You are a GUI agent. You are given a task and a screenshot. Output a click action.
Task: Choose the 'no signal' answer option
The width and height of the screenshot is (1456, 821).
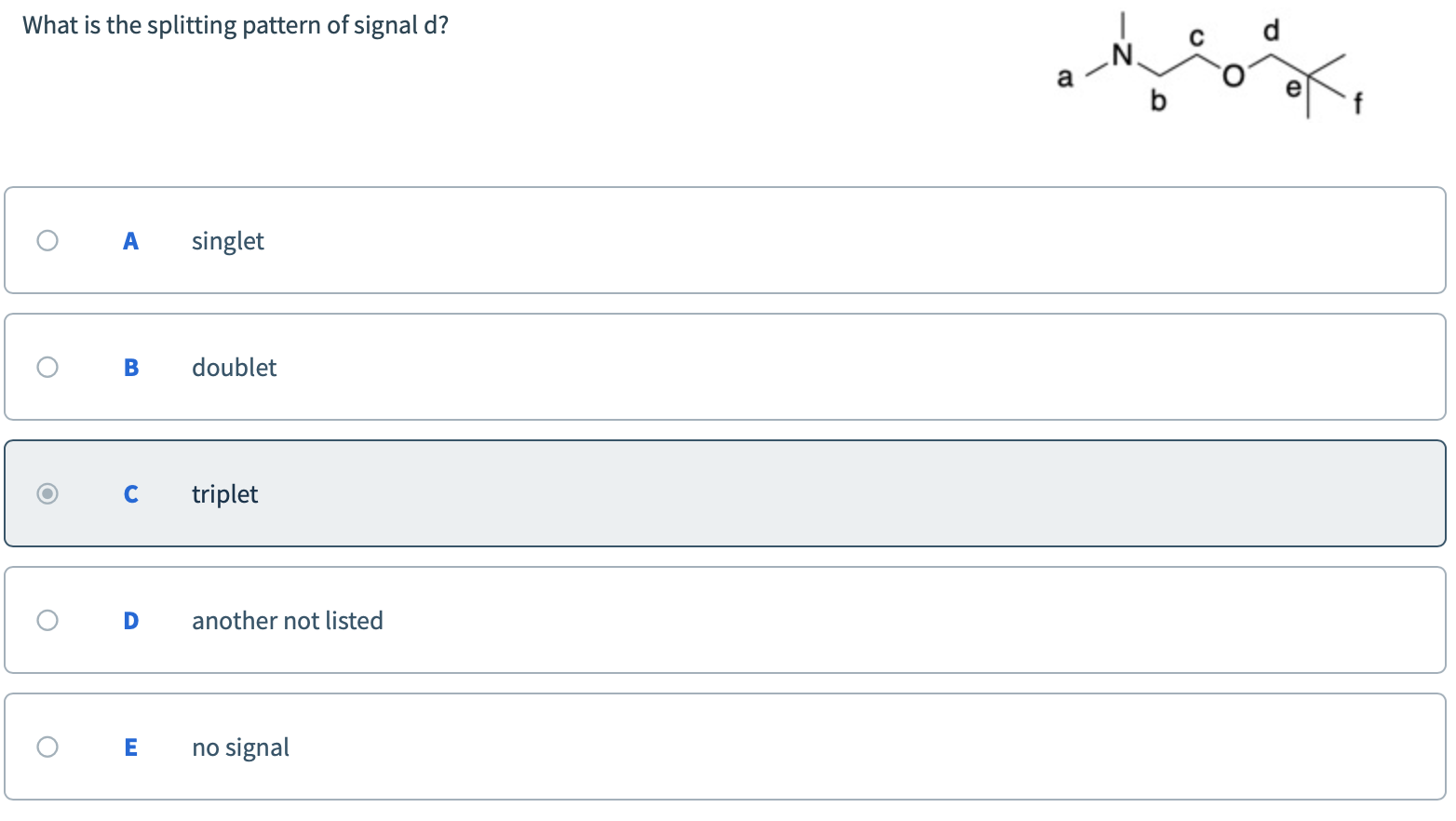[x=240, y=747]
